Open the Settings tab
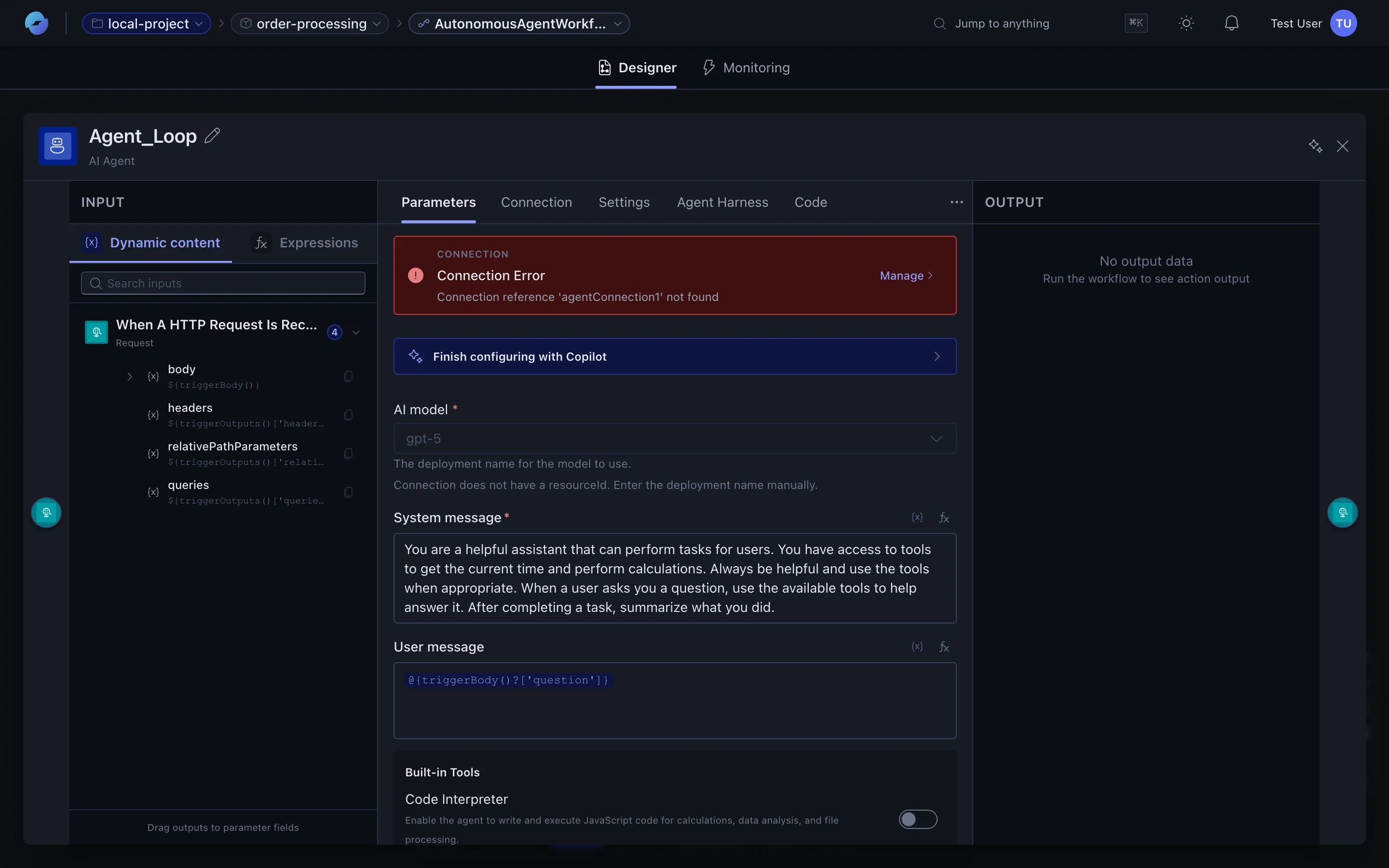The height and width of the screenshot is (868, 1389). (x=624, y=202)
